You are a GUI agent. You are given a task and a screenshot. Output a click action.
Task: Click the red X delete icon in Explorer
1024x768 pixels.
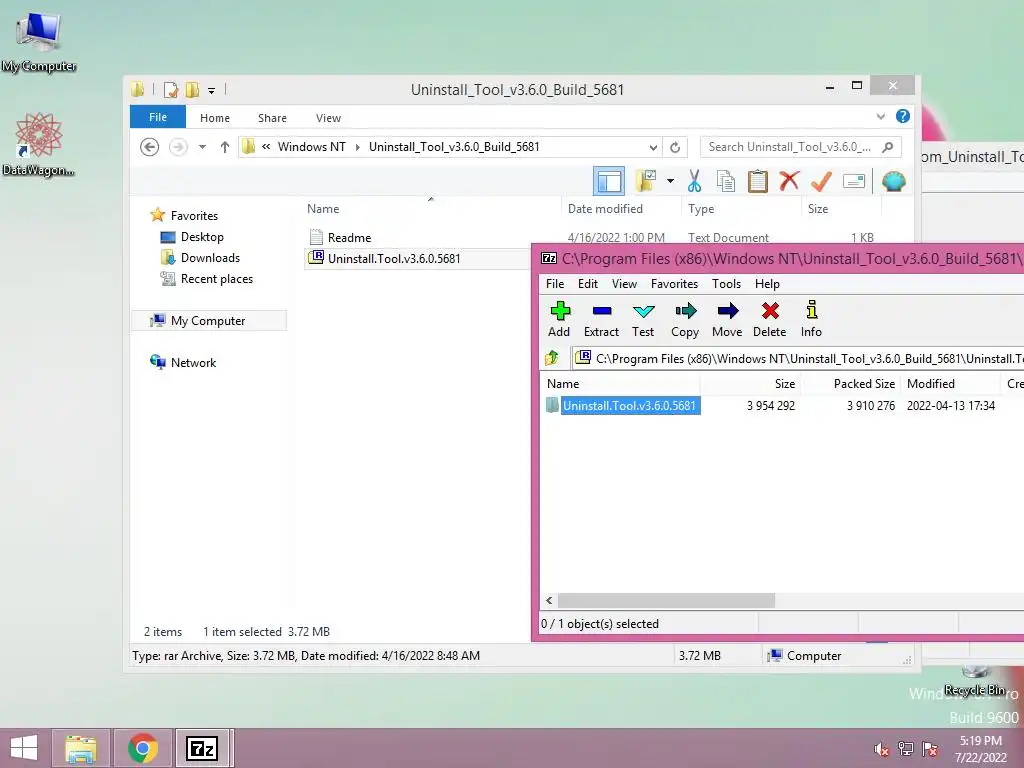(x=789, y=181)
